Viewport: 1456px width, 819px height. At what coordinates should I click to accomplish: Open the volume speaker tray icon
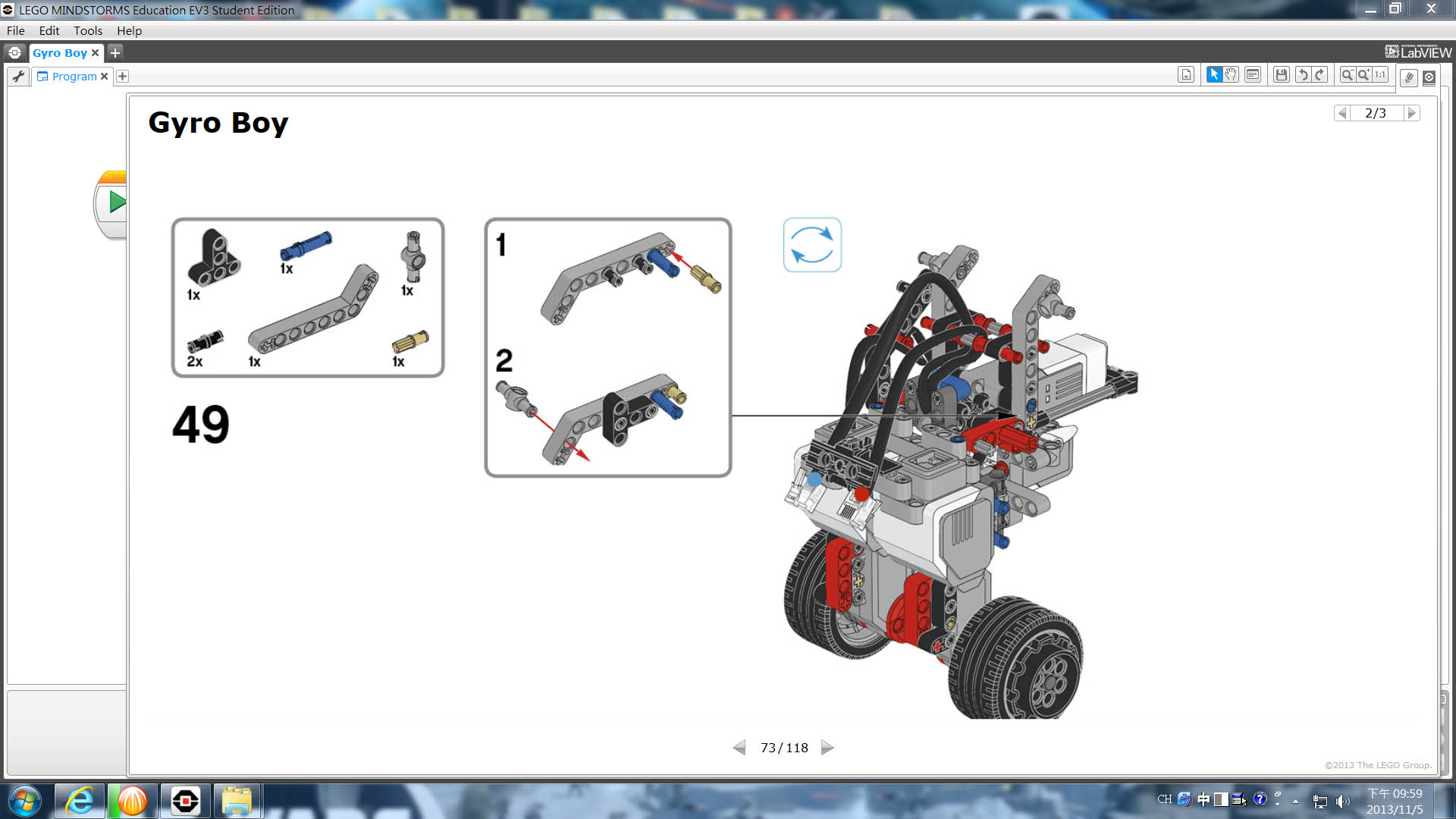click(1343, 801)
